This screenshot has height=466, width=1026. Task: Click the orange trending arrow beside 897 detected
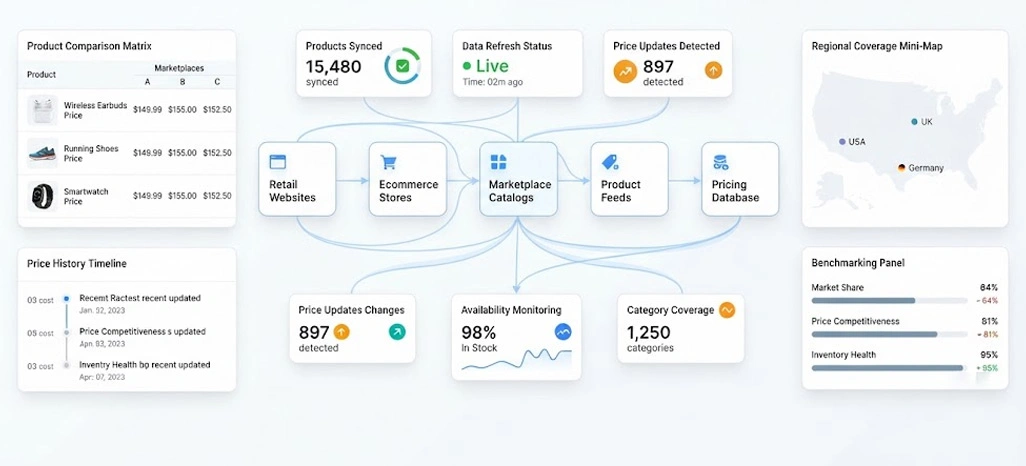(x=625, y=71)
